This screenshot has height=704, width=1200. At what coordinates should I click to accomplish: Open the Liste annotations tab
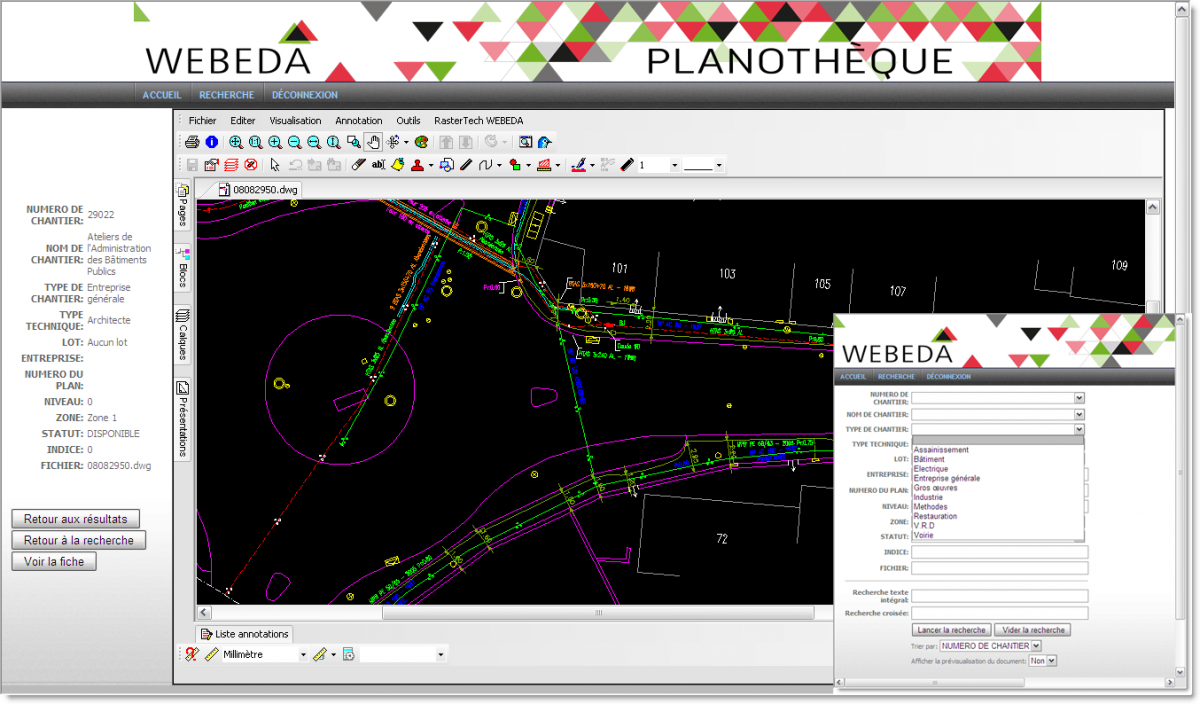point(243,633)
